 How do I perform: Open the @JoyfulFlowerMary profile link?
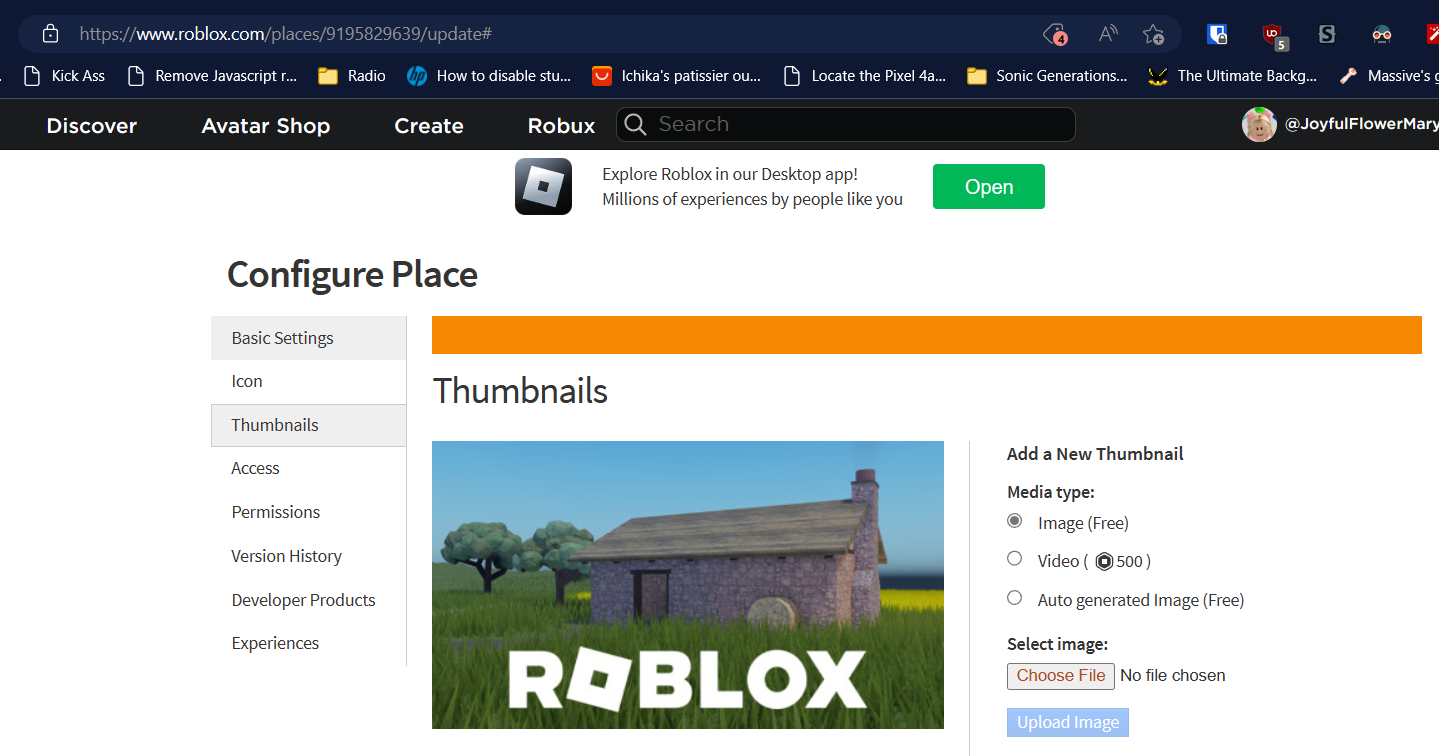pyautogui.click(x=1361, y=125)
